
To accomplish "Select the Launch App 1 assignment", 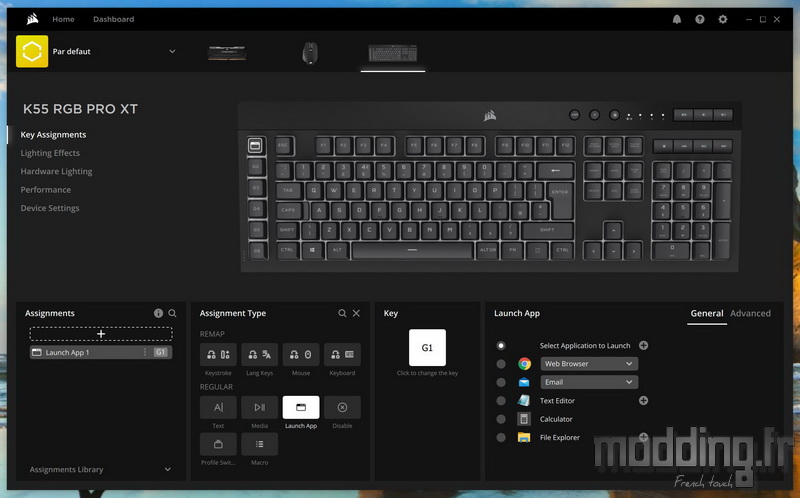I will click(101, 352).
